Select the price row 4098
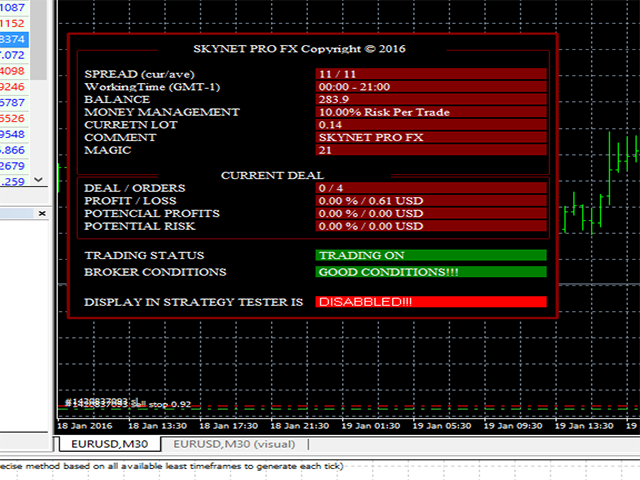The height and width of the screenshot is (480, 640). pos(14,71)
